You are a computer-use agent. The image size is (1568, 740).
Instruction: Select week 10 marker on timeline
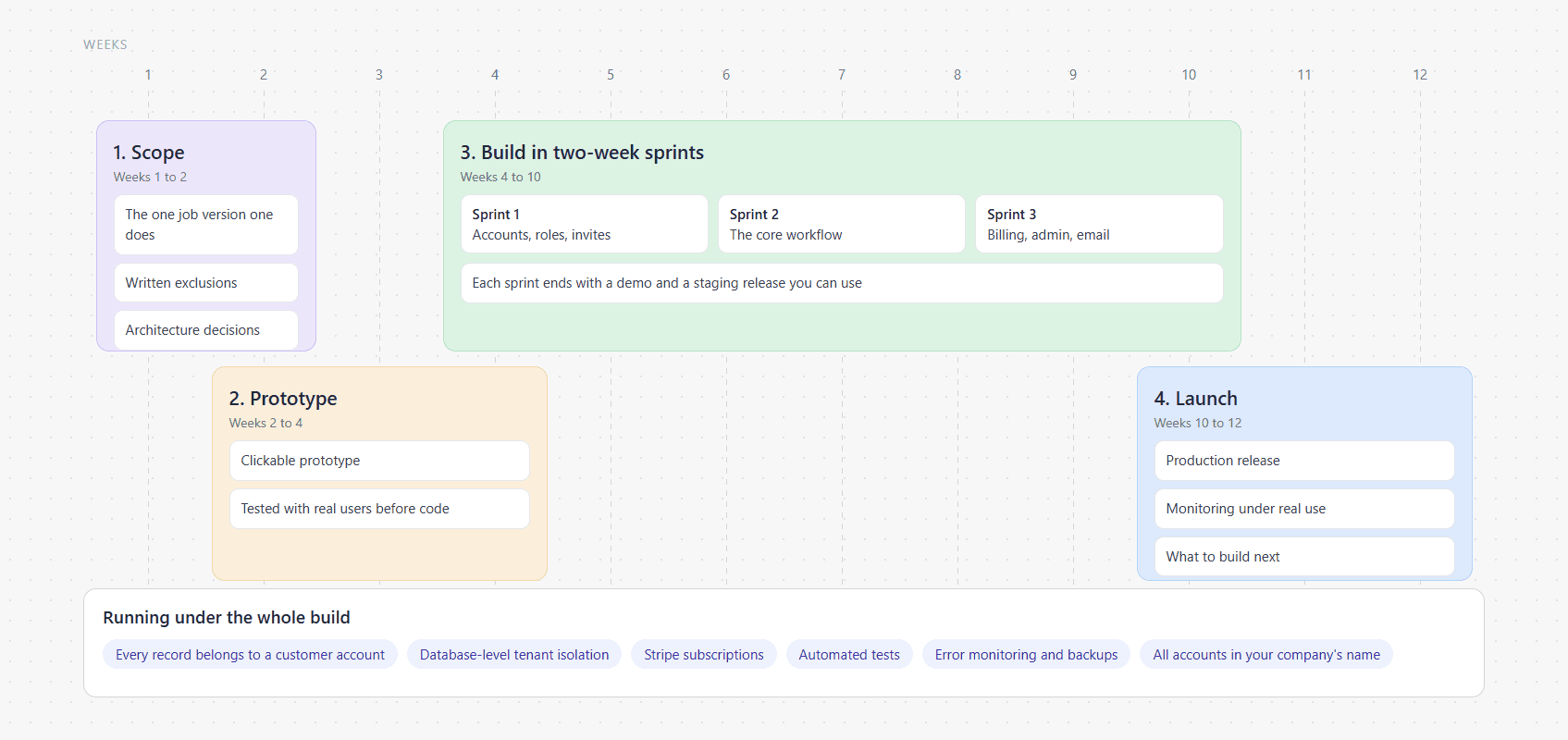pyautogui.click(x=1189, y=75)
